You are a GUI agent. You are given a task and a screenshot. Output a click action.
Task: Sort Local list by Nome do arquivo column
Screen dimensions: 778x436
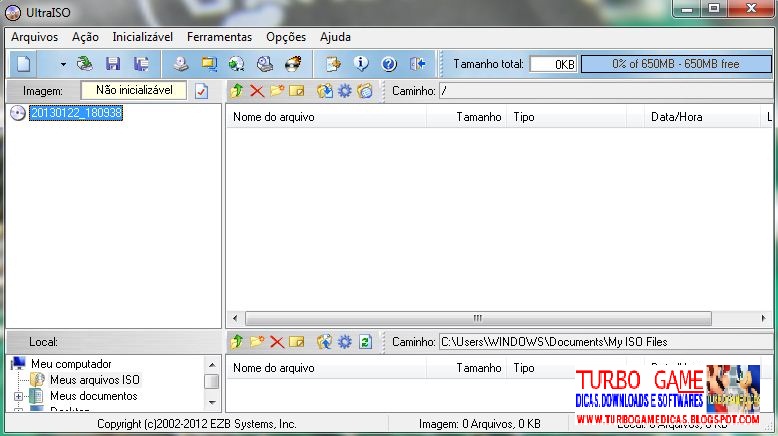(326, 368)
